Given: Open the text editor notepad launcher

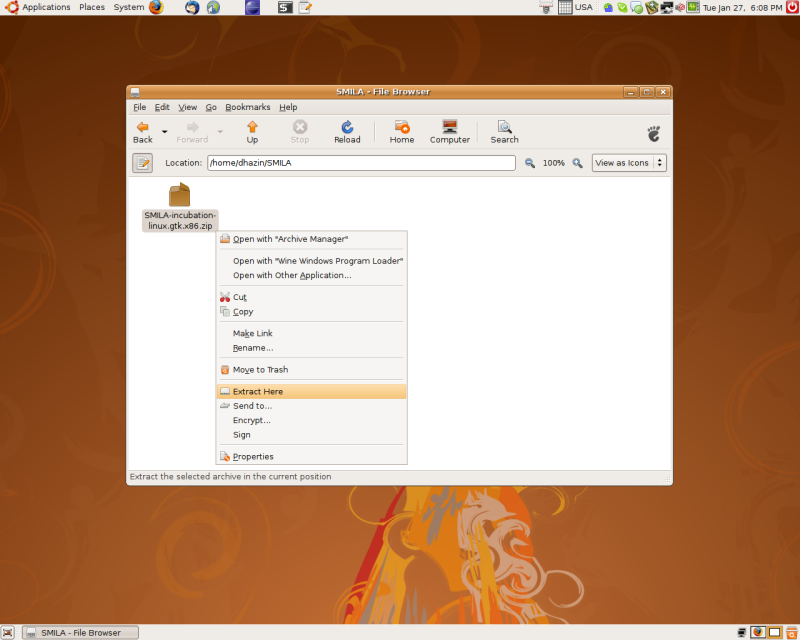Looking at the screenshot, I should [305, 7].
